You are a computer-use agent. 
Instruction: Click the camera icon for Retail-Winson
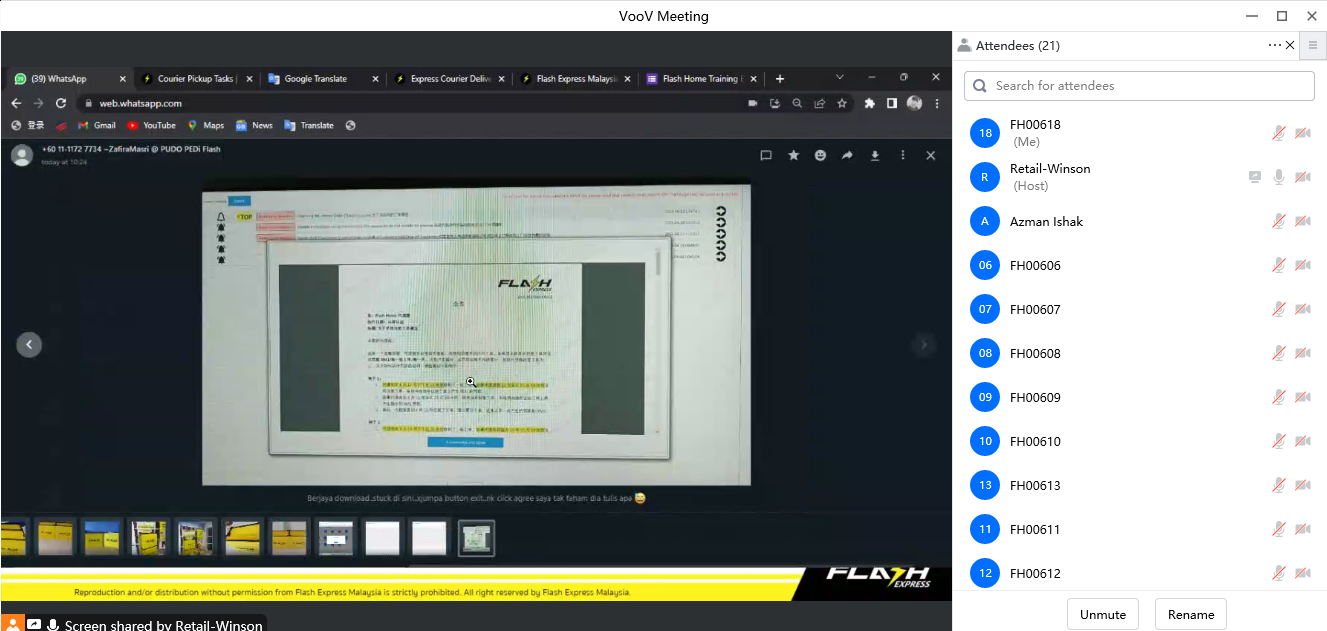(1303, 177)
